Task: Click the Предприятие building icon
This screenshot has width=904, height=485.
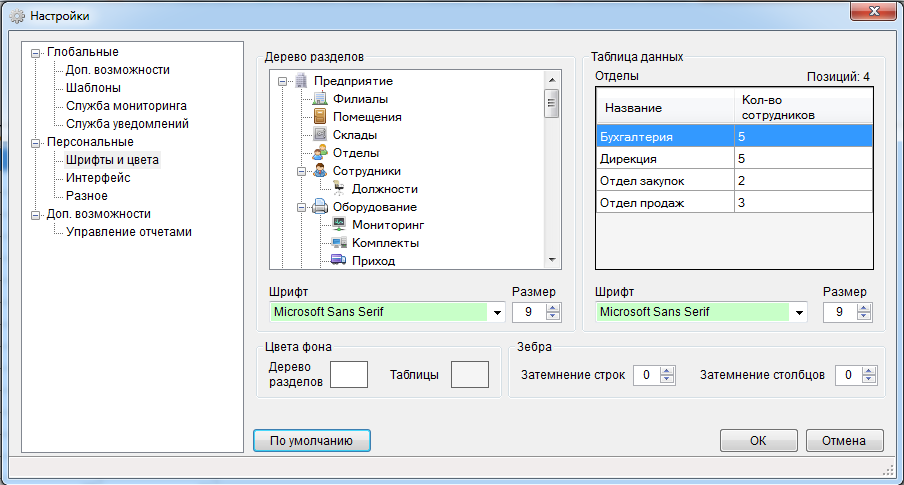Action: coord(301,80)
